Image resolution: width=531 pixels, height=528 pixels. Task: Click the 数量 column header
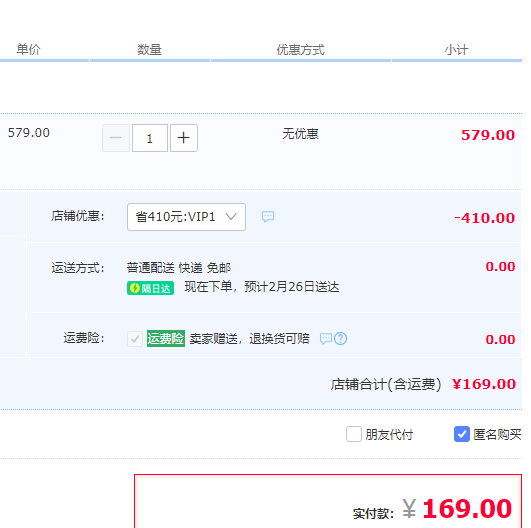(x=149, y=50)
